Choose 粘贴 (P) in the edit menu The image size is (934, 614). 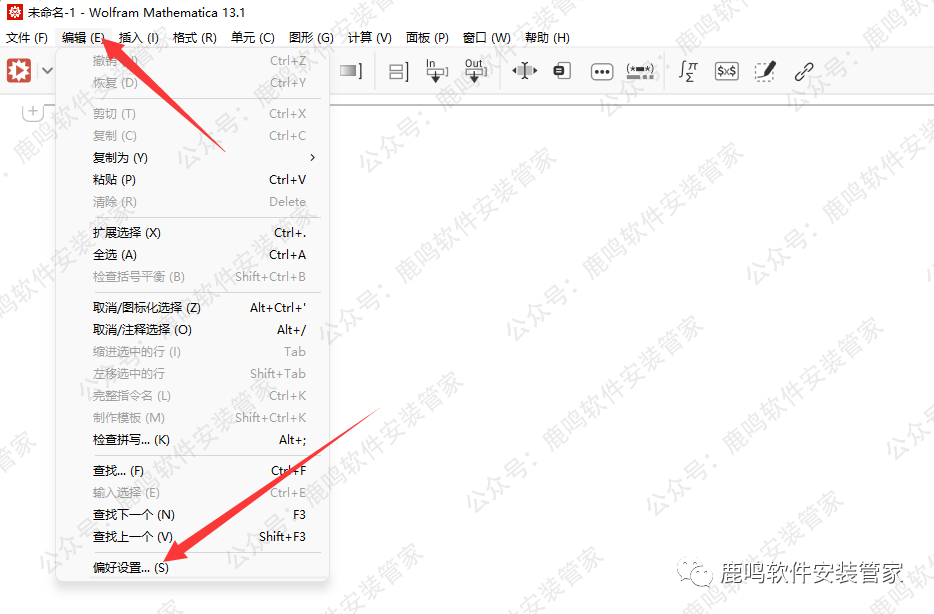[114, 180]
